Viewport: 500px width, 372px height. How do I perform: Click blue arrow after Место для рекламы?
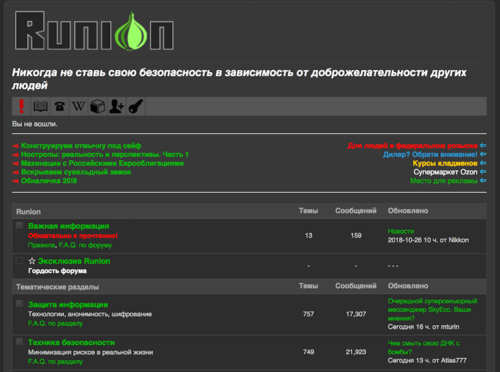click(x=483, y=181)
